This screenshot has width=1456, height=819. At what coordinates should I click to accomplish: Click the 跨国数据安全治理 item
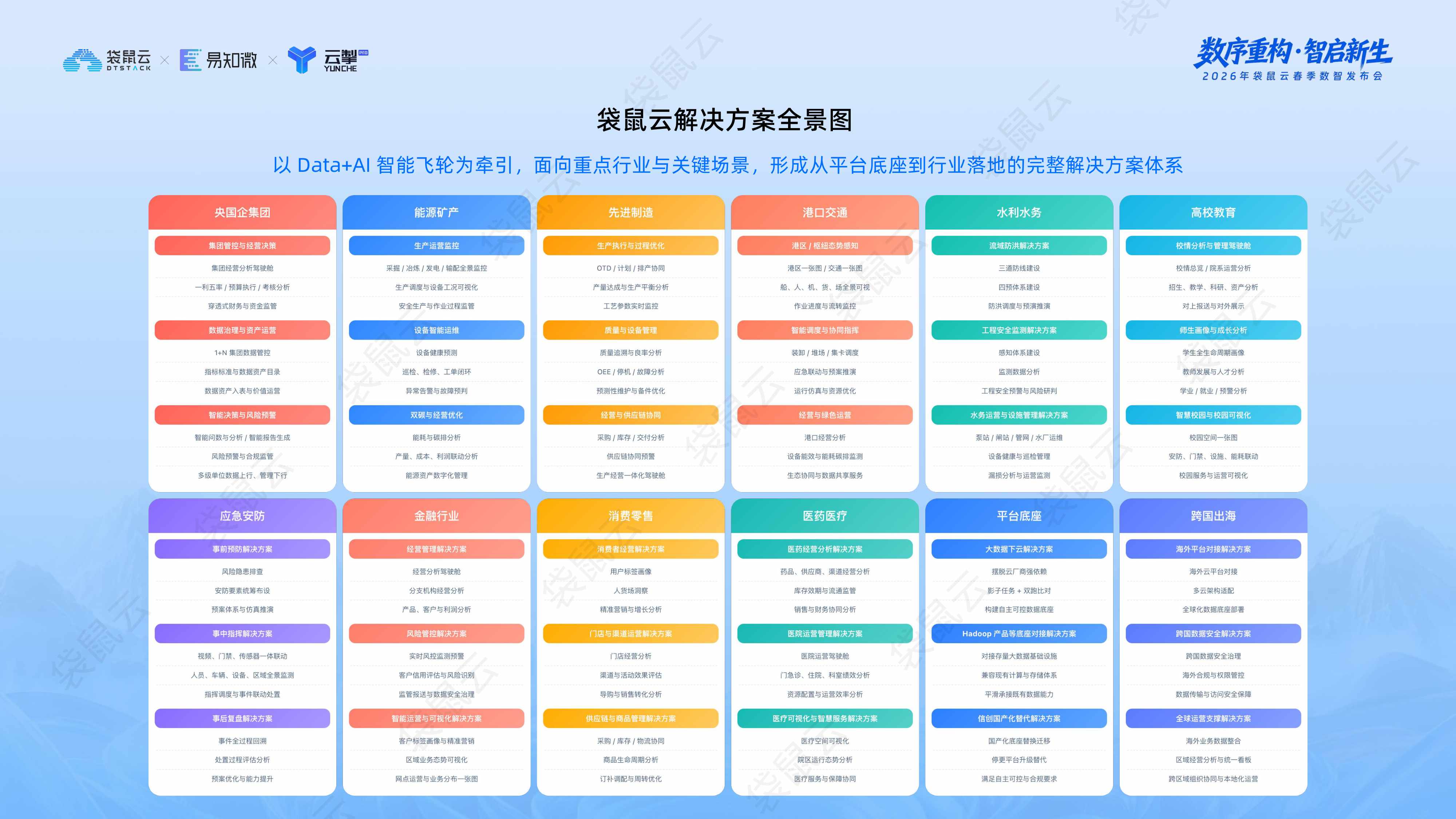tap(1214, 657)
